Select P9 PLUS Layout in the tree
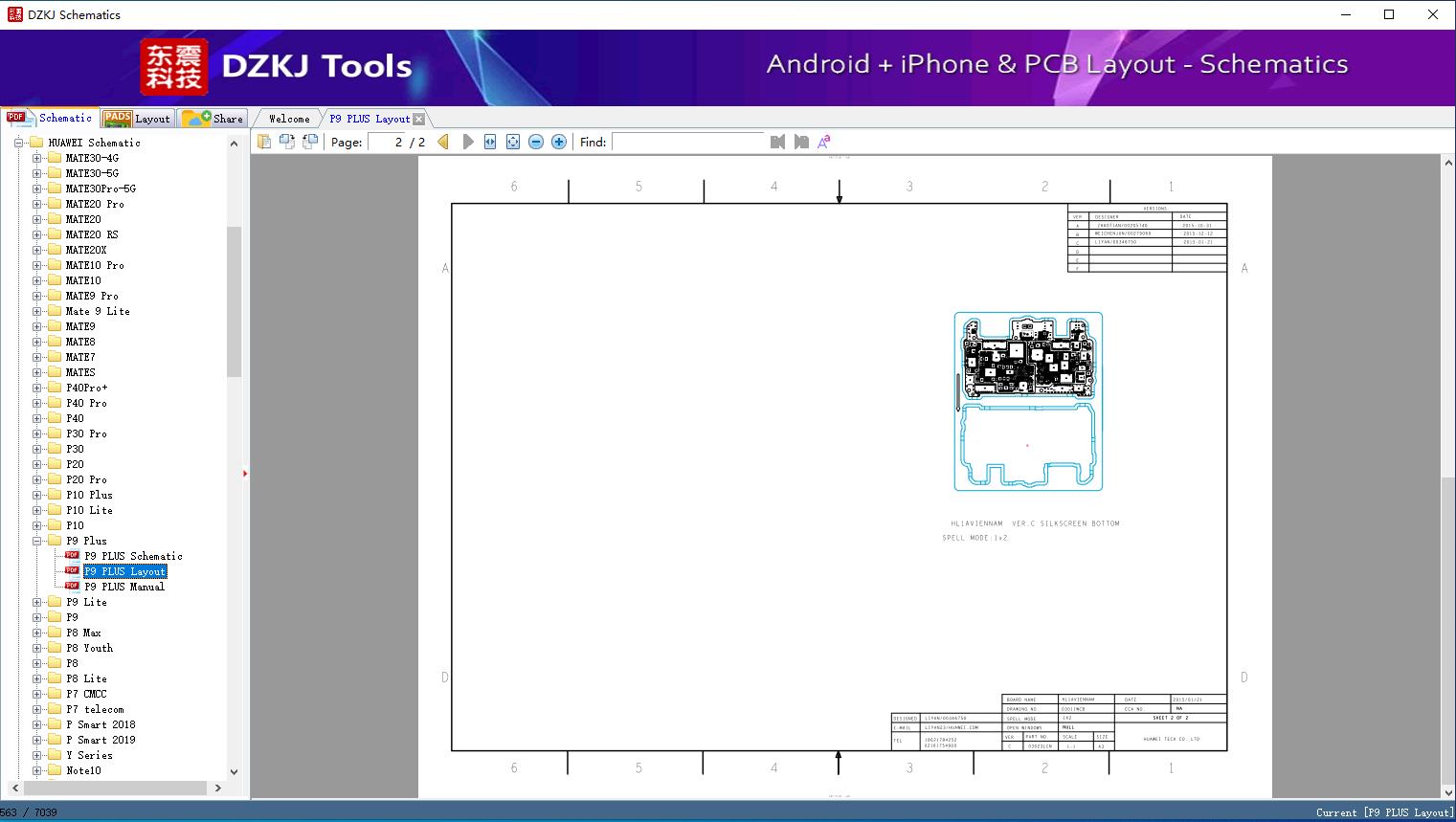Image resolution: width=1456 pixels, height=822 pixels. [124, 571]
